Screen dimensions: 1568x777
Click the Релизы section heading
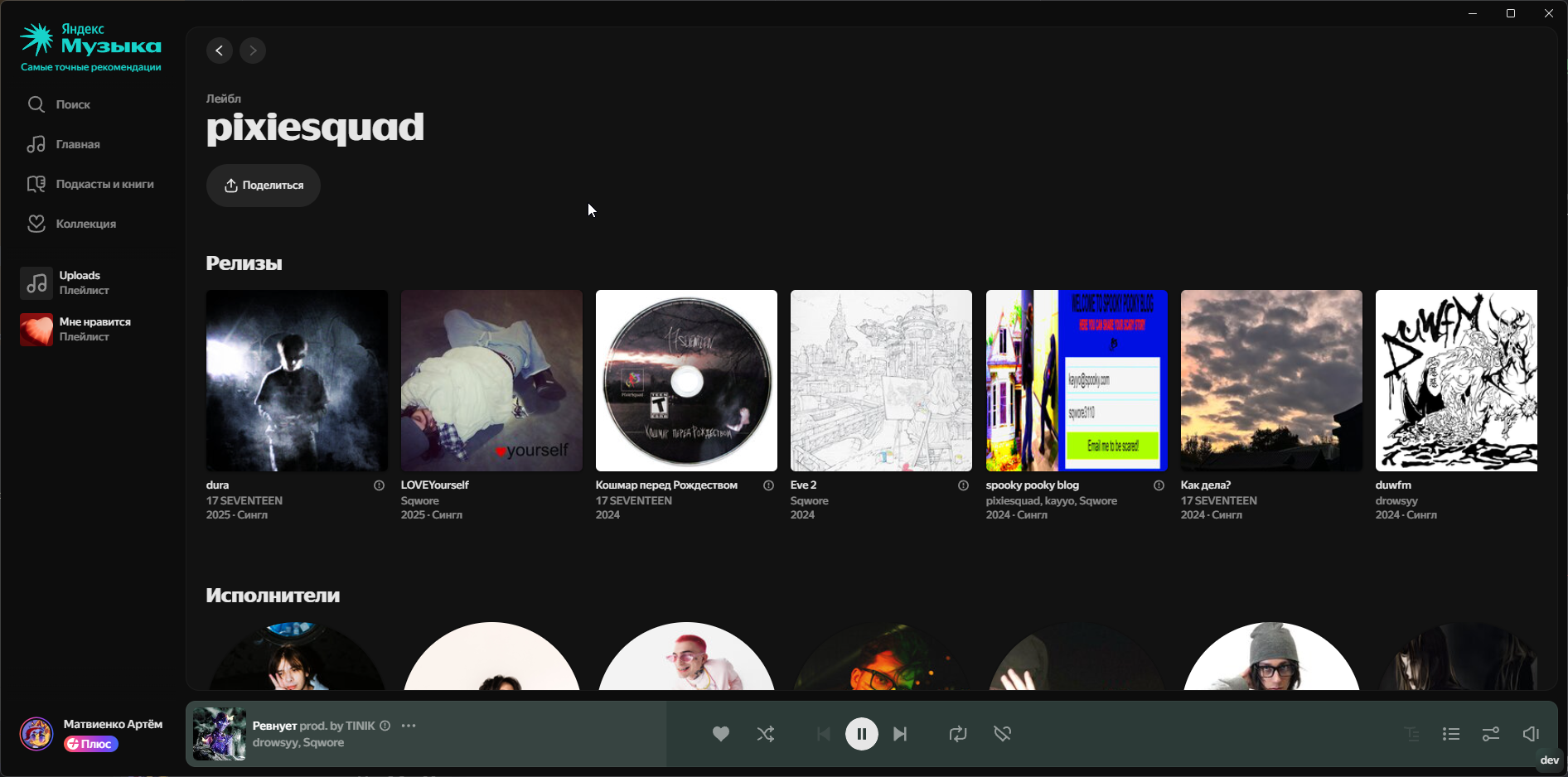click(244, 263)
